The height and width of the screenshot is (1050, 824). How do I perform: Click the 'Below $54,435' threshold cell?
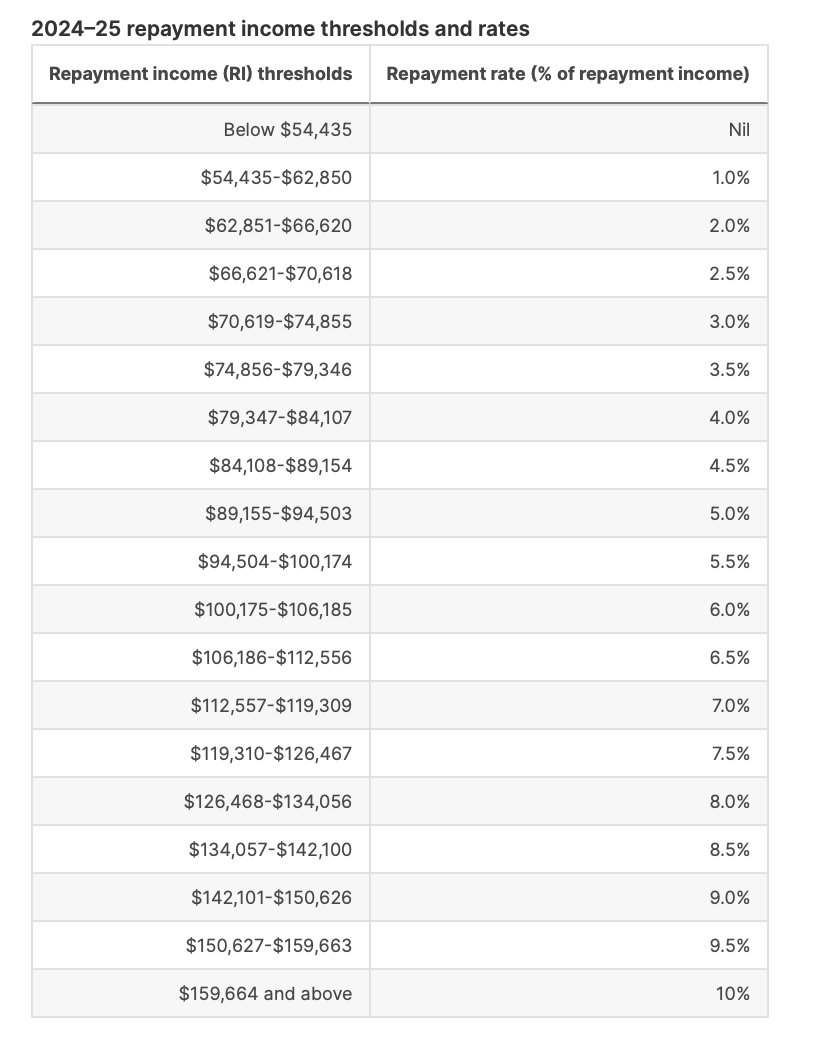[201, 129]
